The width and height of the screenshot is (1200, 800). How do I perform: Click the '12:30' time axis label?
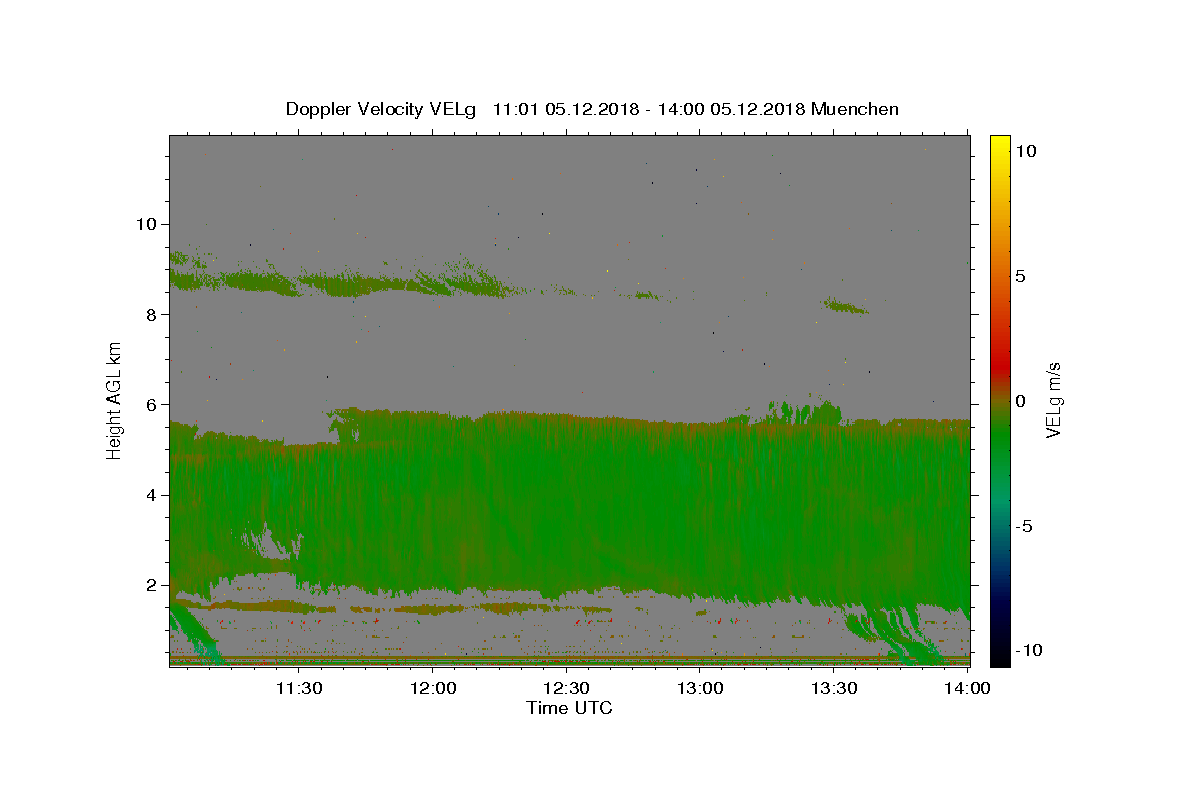[x=567, y=688]
